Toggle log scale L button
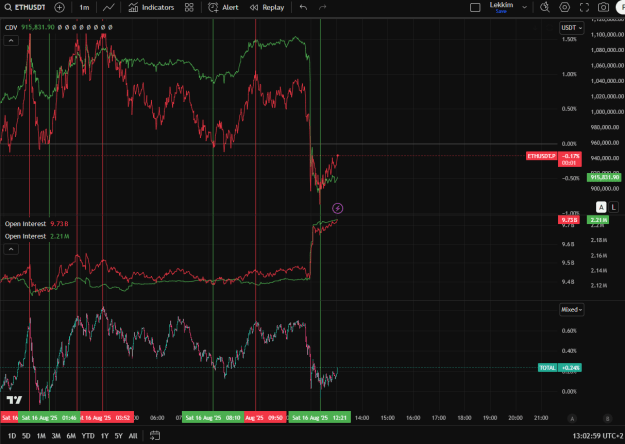This screenshot has height=444, width=625. [x=614, y=207]
